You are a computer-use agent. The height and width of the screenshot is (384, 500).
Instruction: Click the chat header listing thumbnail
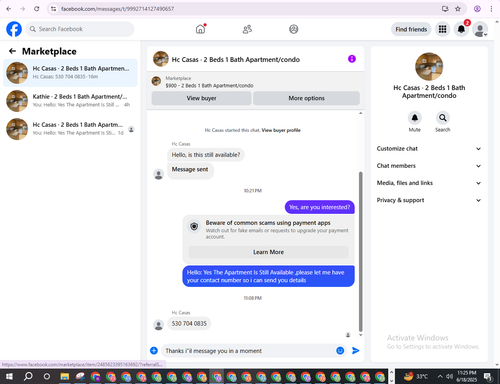point(161,59)
